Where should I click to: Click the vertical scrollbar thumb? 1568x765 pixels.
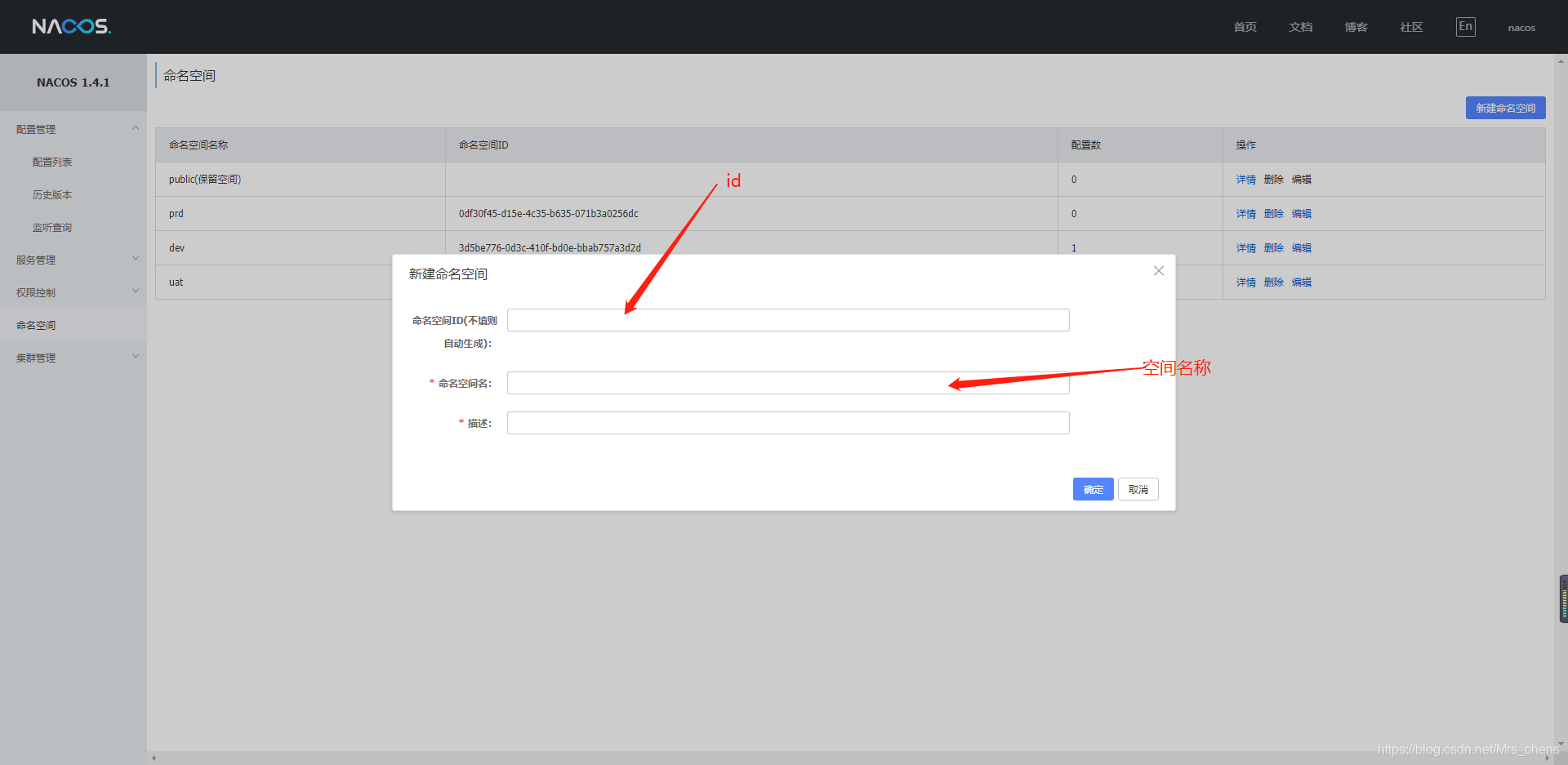[1563, 598]
